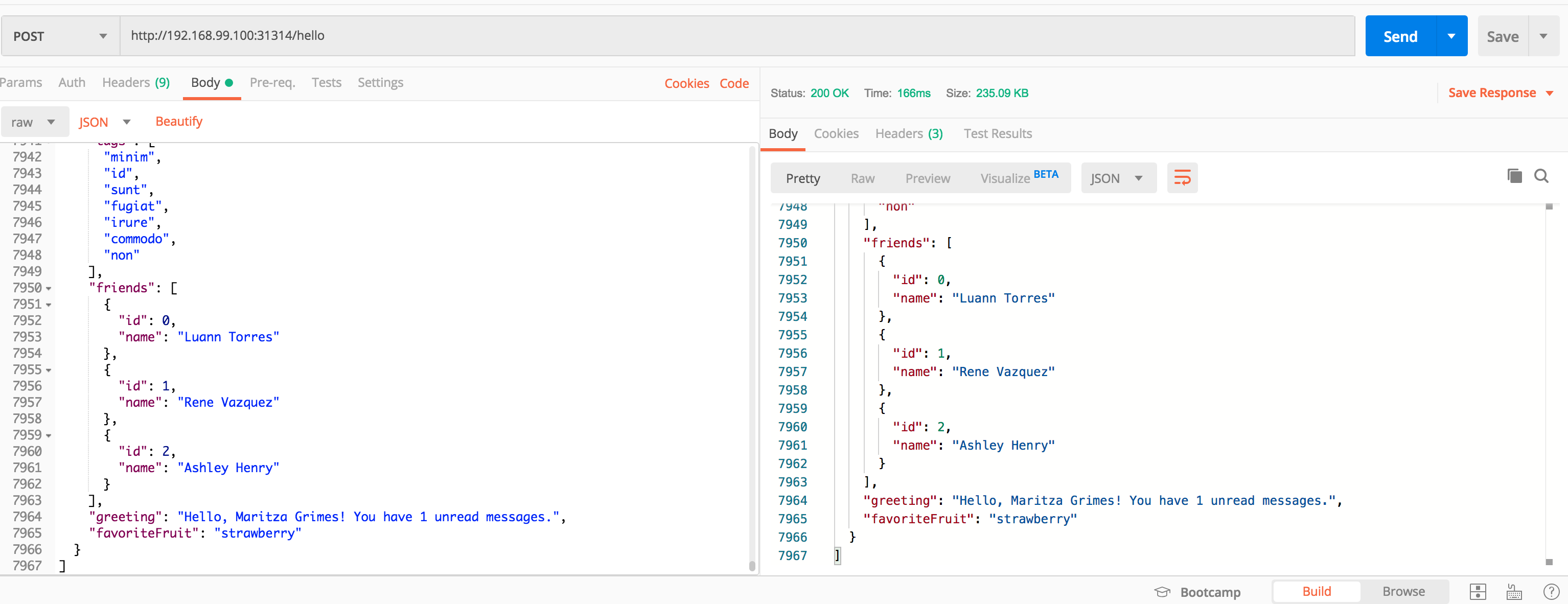The height and width of the screenshot is (604, 1568).
Task: Copy the response body to clipboard
Action: pos(1514,176)
